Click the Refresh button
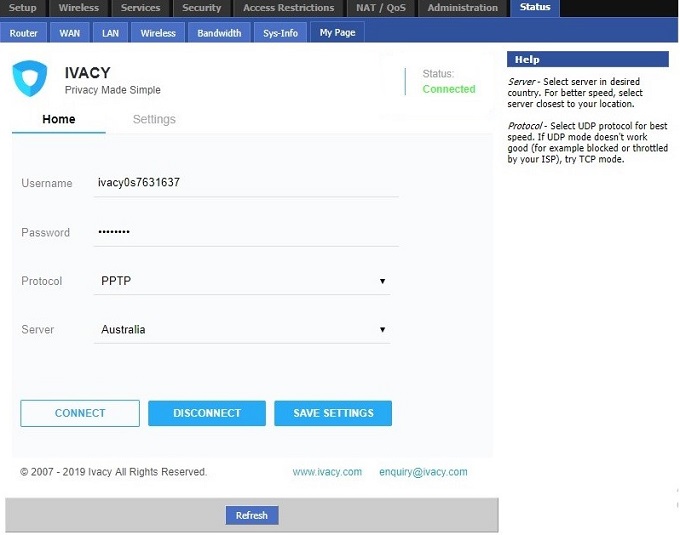The width and height of the screenshot is (680, 535). coord(252,515)
